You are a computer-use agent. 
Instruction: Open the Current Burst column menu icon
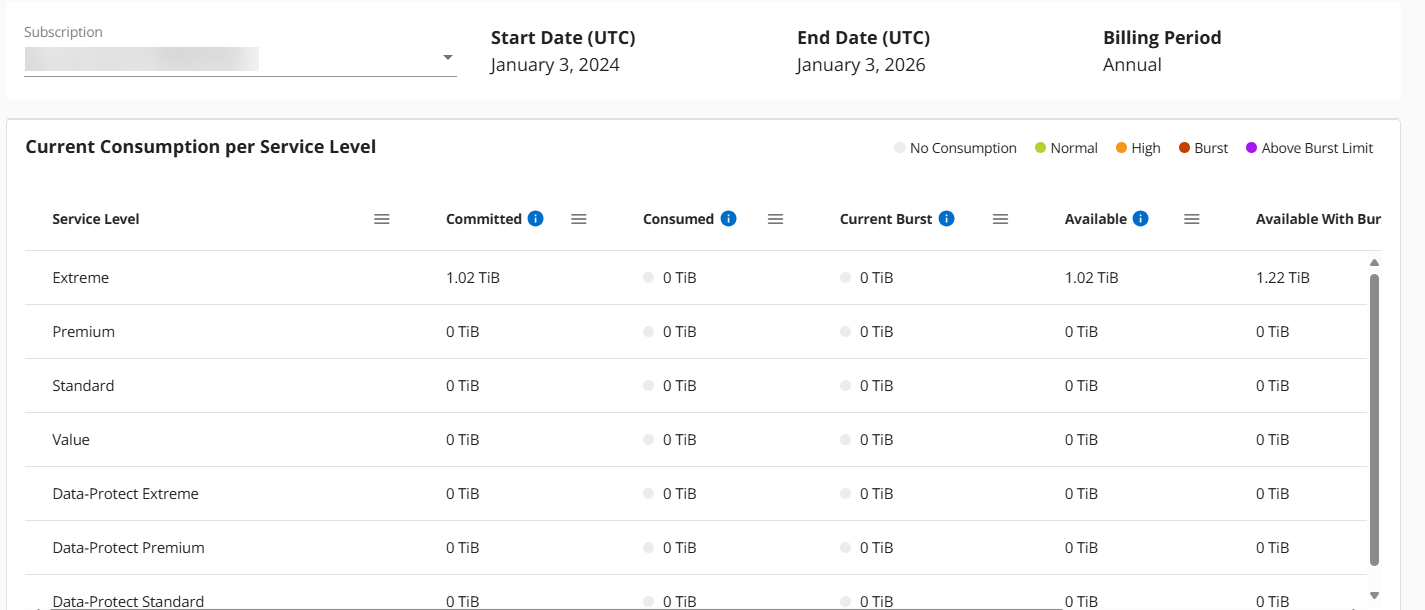[1000, 219]
